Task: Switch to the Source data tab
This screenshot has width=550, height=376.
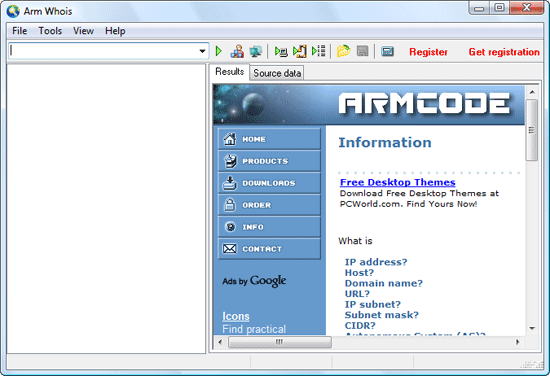Action: (277, 73)
